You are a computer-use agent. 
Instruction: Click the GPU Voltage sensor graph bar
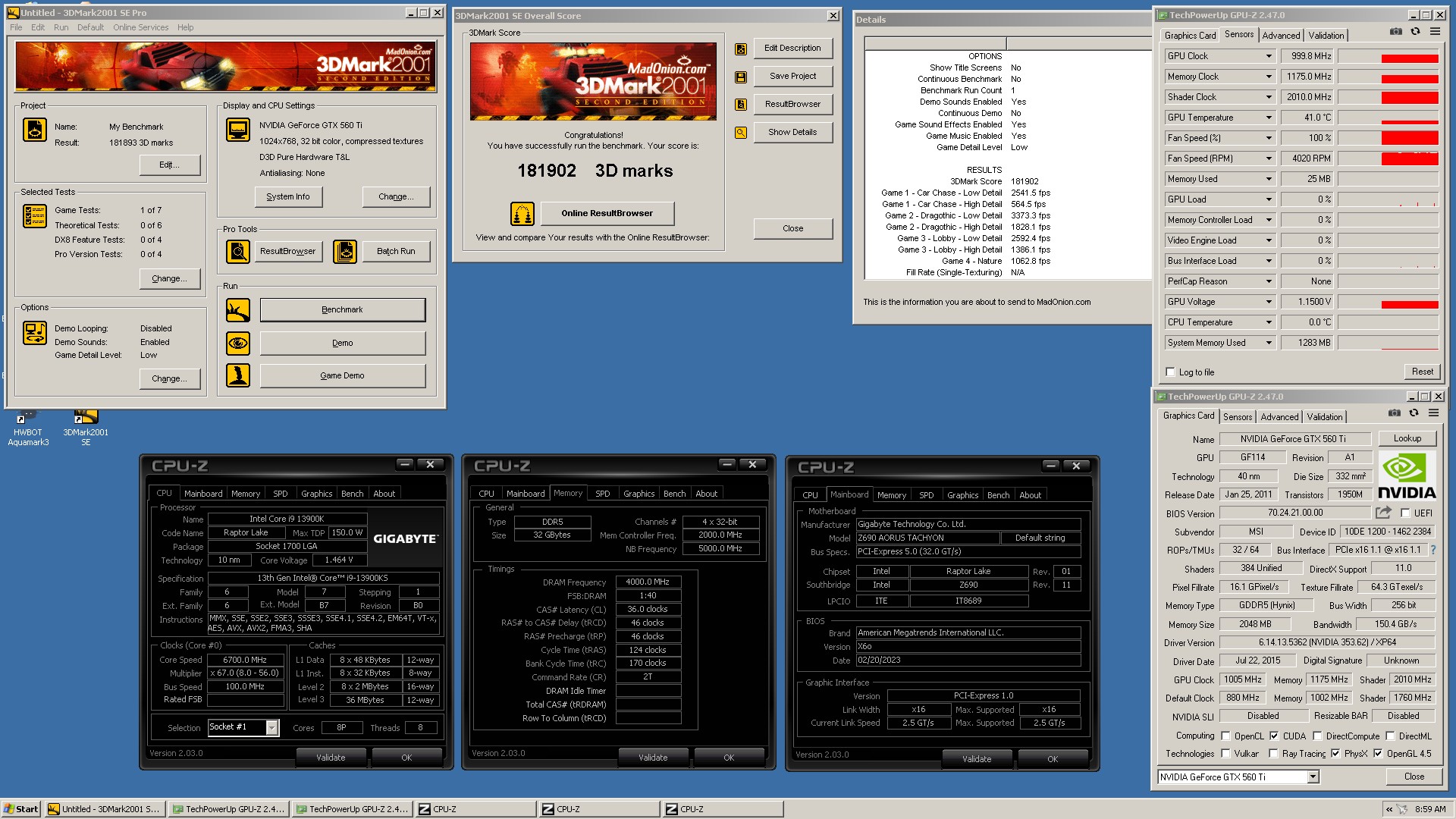(1388, 302)
